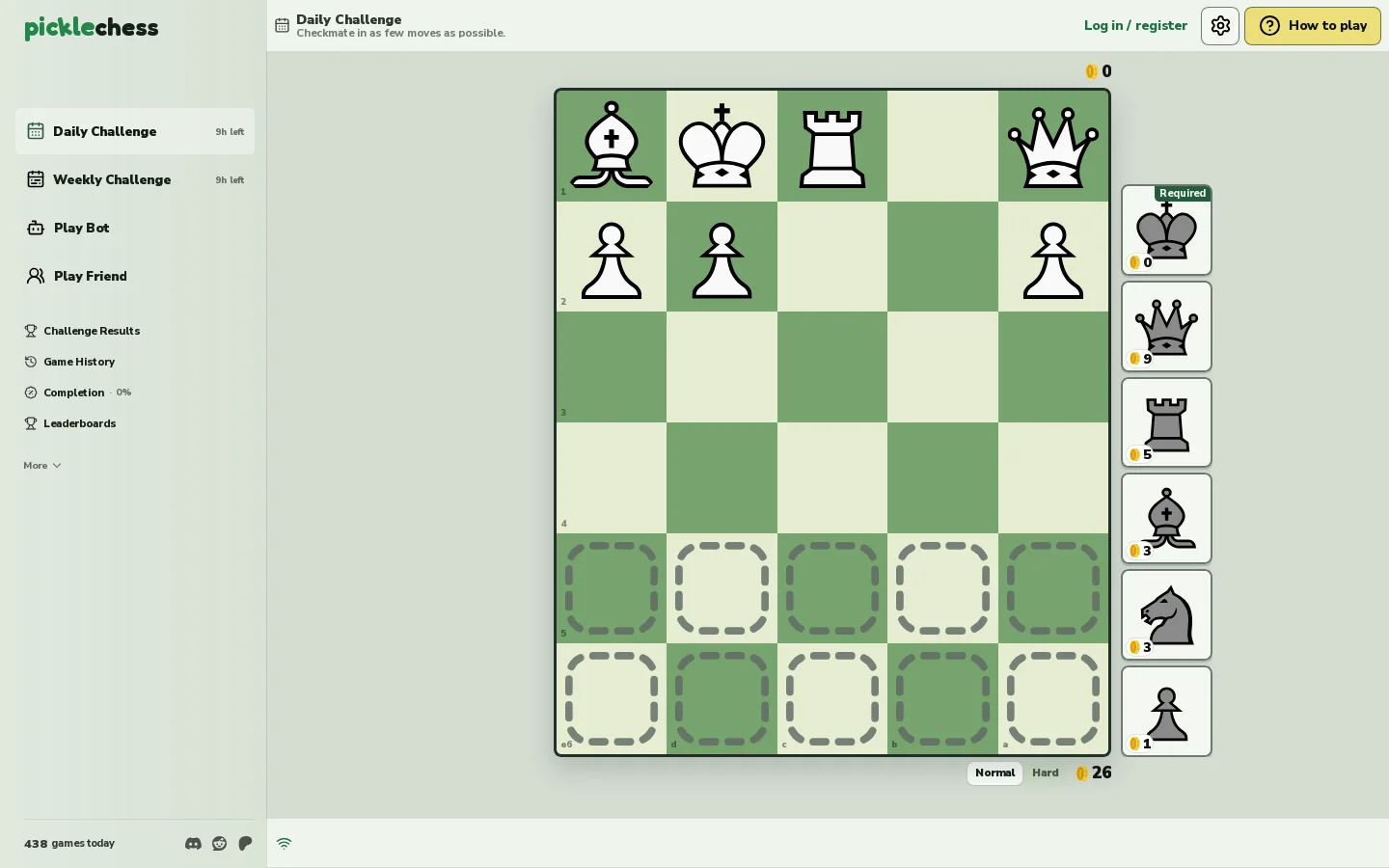Open the Patreon icon link

point(245,844)
